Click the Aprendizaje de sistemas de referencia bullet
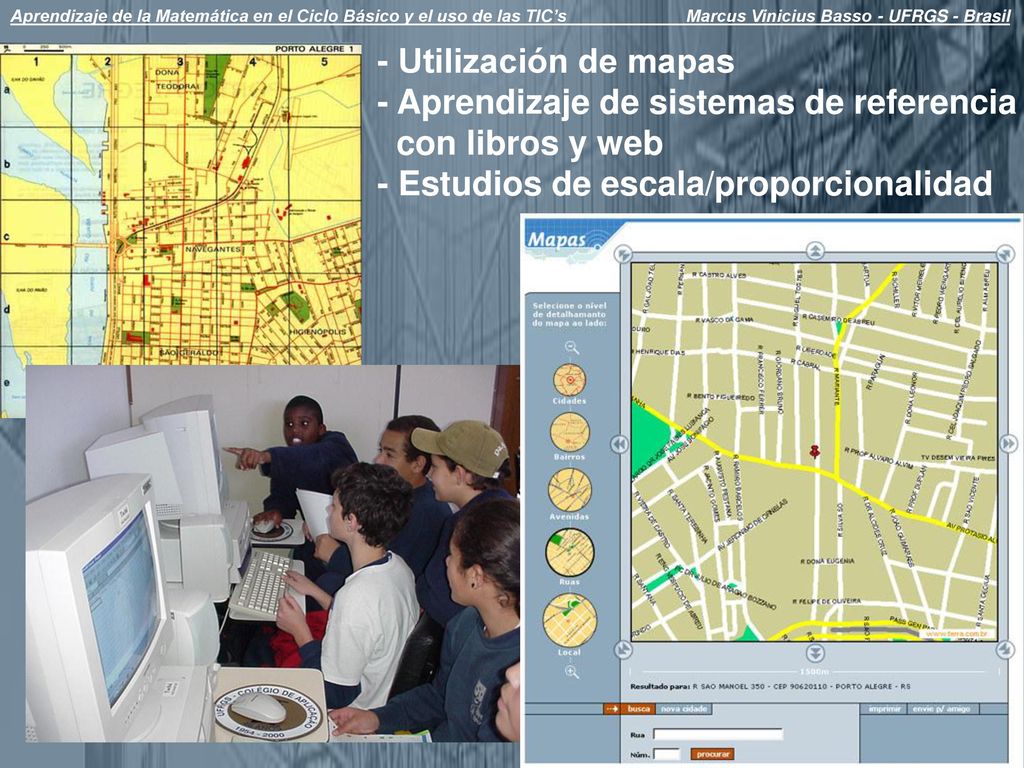Screen dimensions: 1024x768 click(x=696, y=122)
